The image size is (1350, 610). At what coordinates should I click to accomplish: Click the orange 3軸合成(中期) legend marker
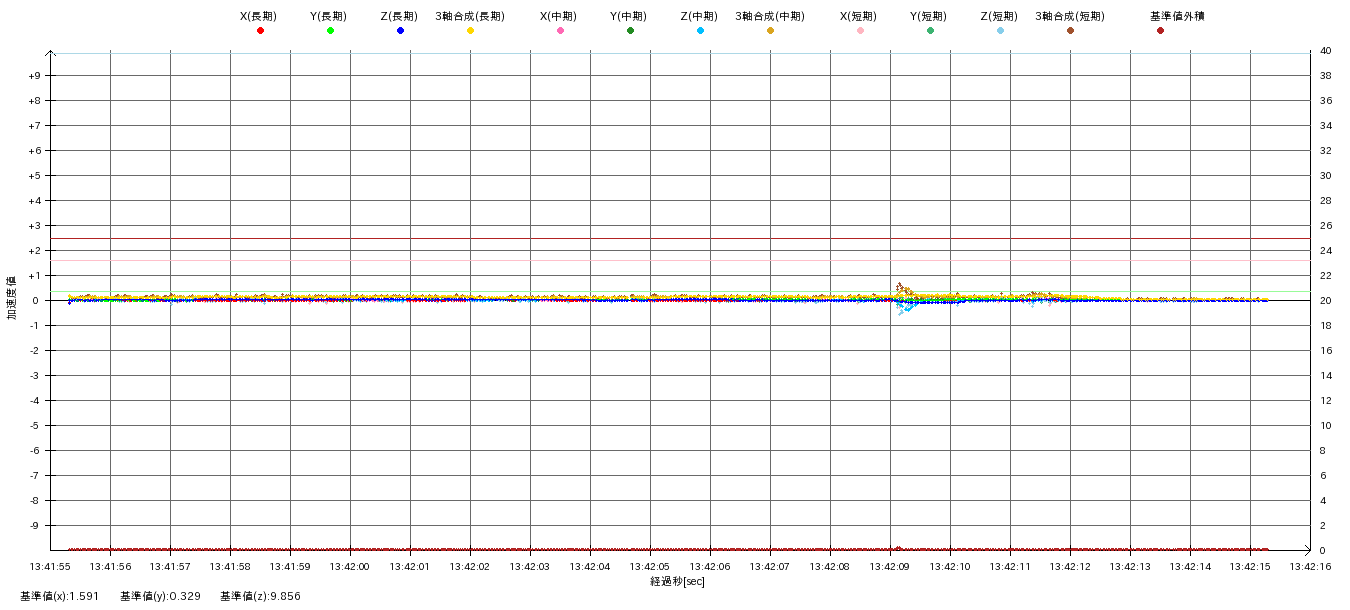click(x=770, y=31)
